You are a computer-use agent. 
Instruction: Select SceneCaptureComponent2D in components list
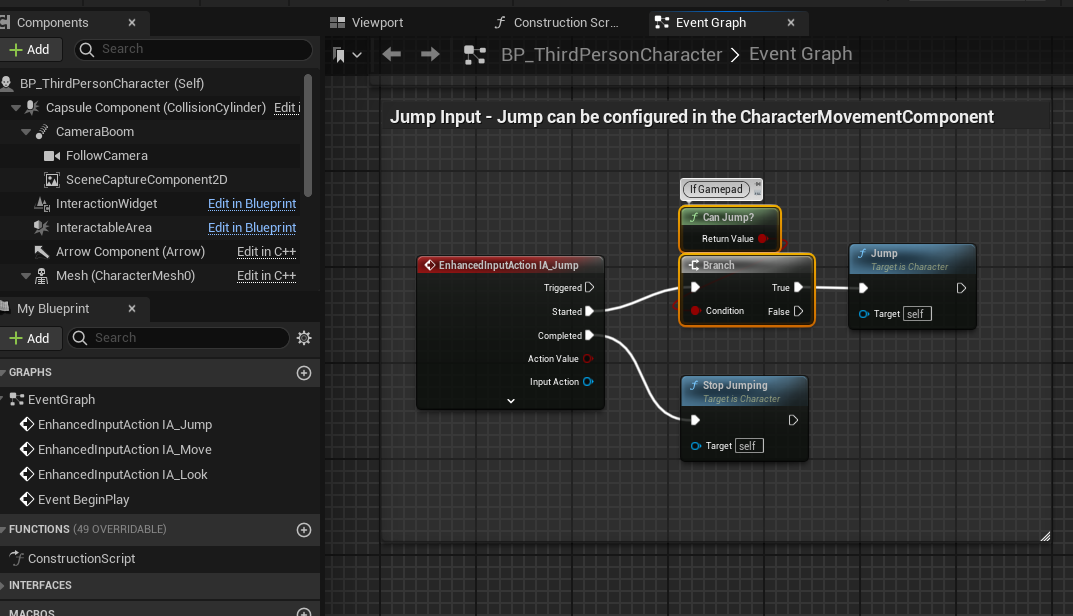(x=146, y=179)
